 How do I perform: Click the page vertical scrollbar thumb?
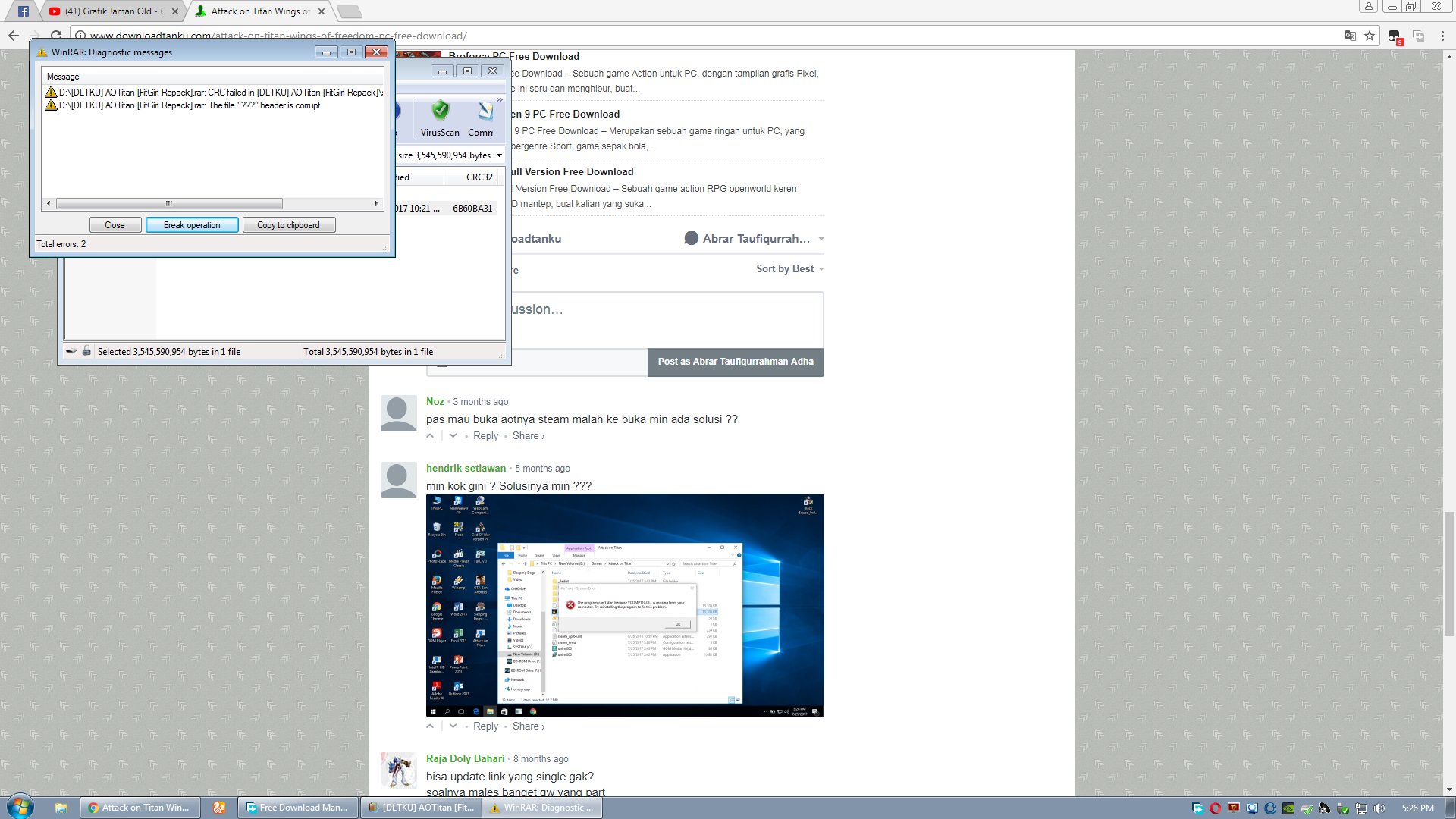click(x=1449, y=573)
